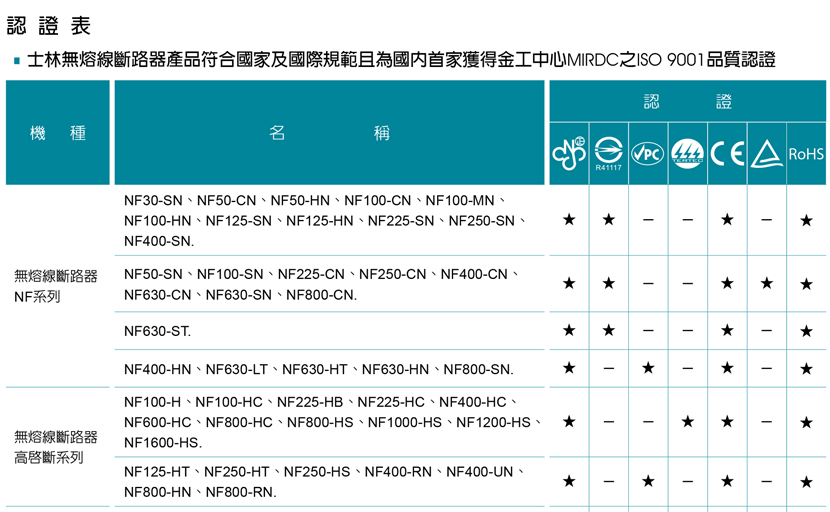Click the CE marking icon

tap(727, 154)
